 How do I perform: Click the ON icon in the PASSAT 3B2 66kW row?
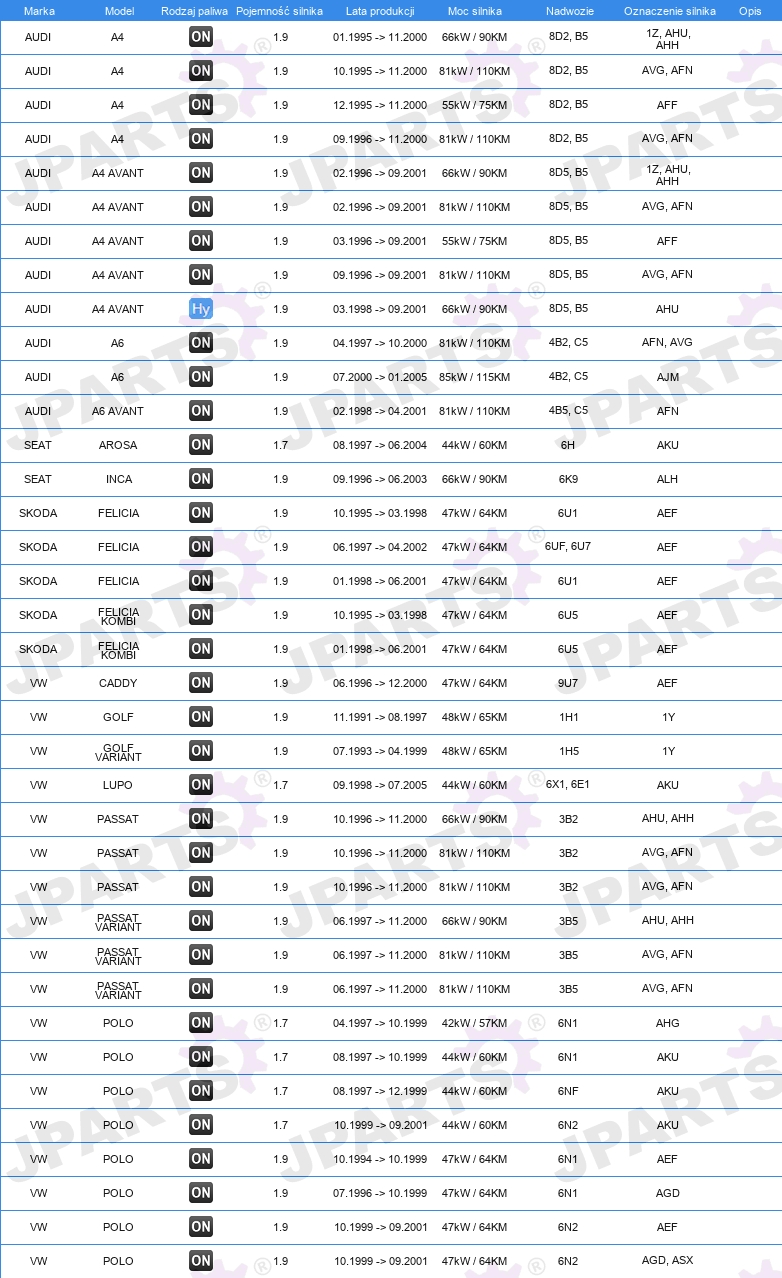(201, 819)
